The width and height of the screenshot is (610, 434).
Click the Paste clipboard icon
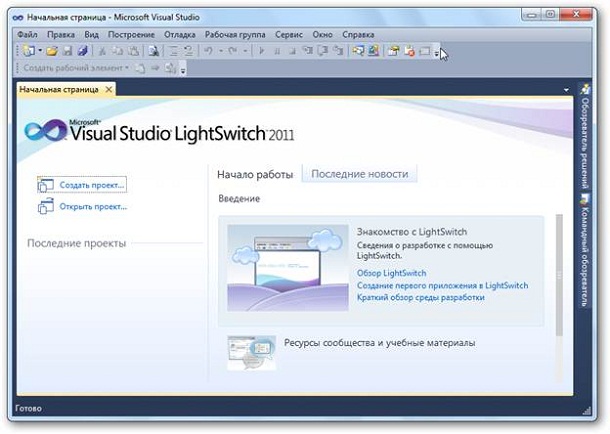[x=133, y=51]
